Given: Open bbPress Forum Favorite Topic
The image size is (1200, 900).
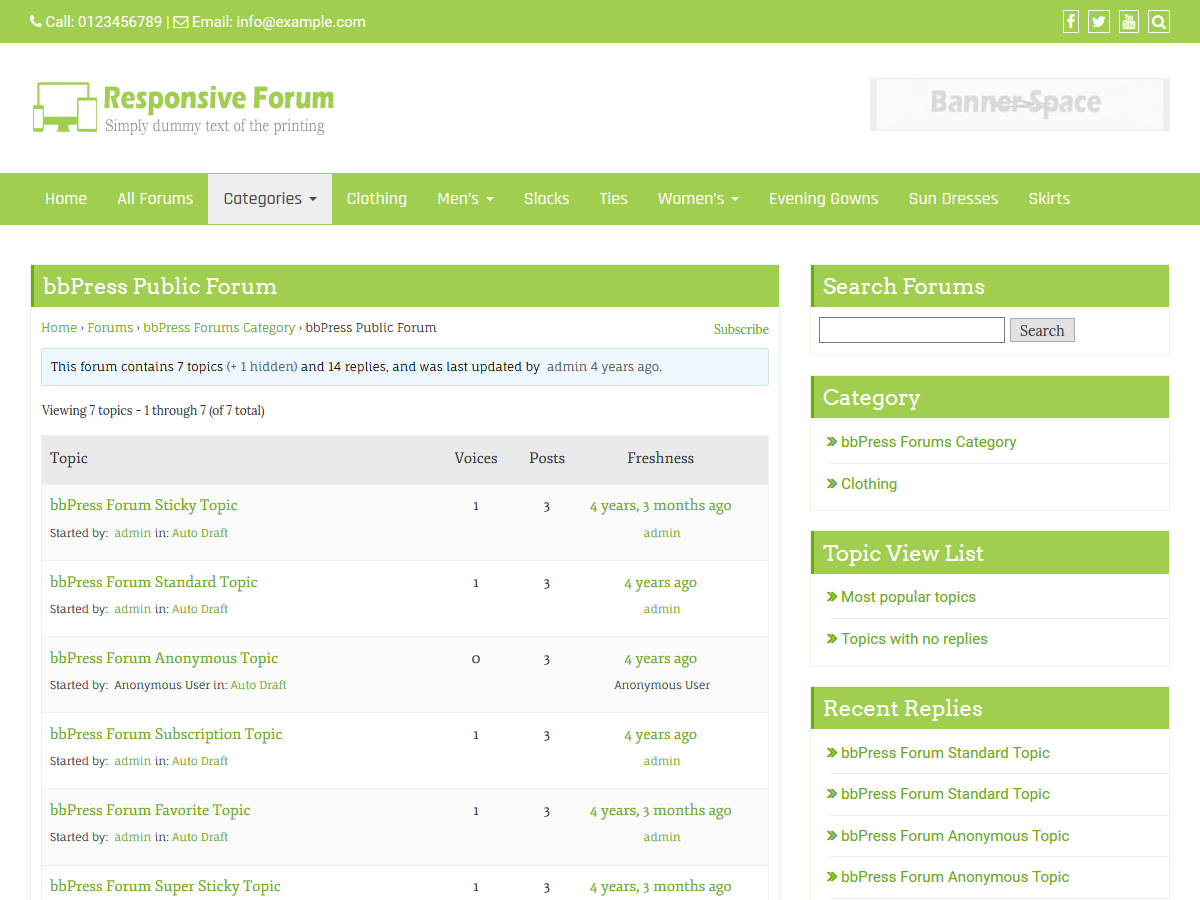Looking at the screenshot, I should point(150,810).
